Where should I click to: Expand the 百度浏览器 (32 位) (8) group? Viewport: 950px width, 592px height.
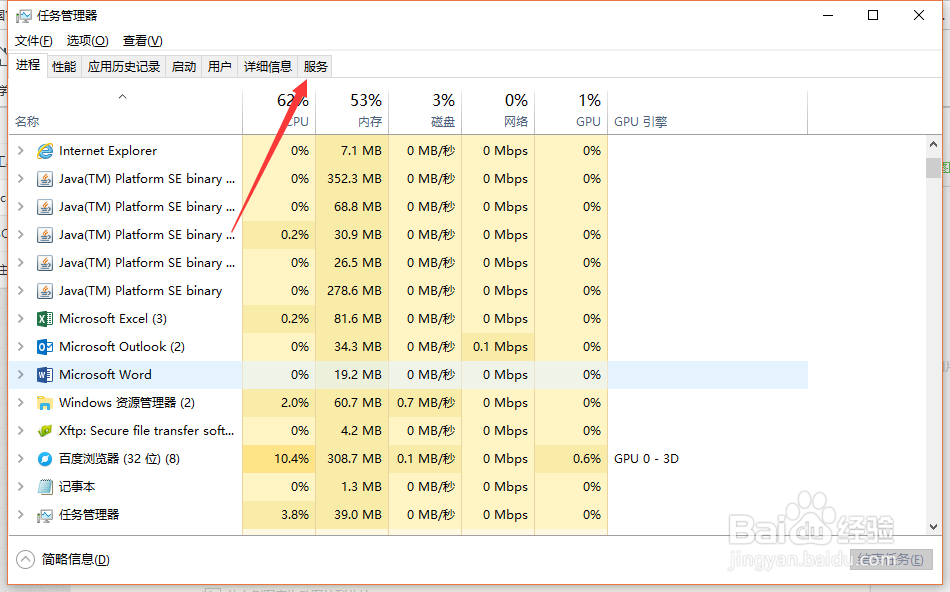click(x=21, y=459)
